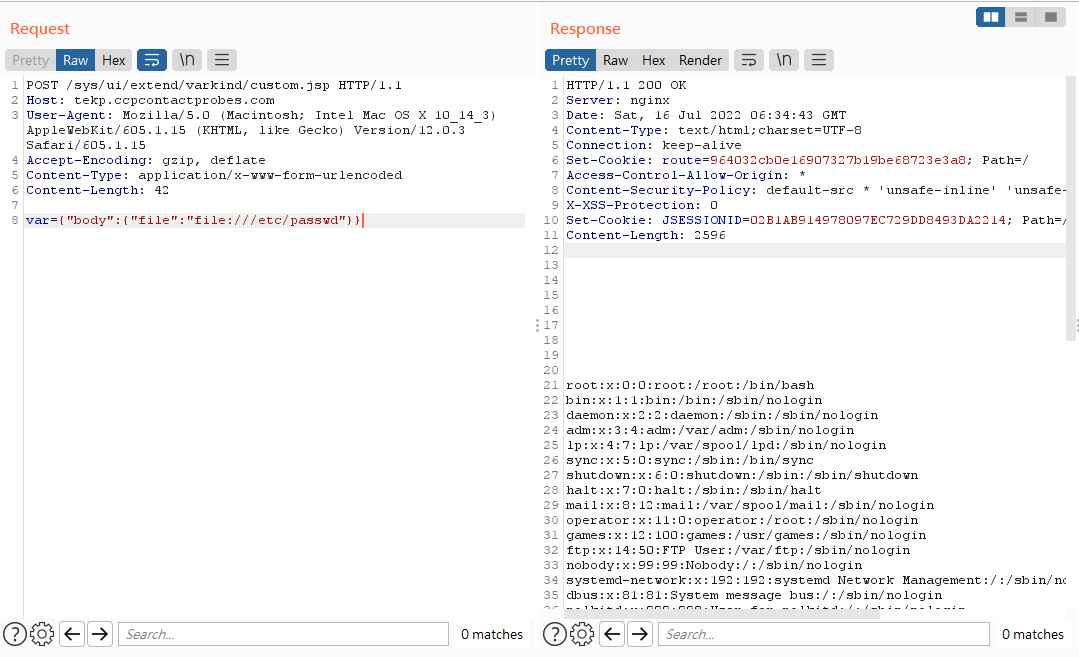The height and width of the screenshot is (657, 1079).
Task: Show non-printable characters in Response panel
Action: (x=784, y=60)
